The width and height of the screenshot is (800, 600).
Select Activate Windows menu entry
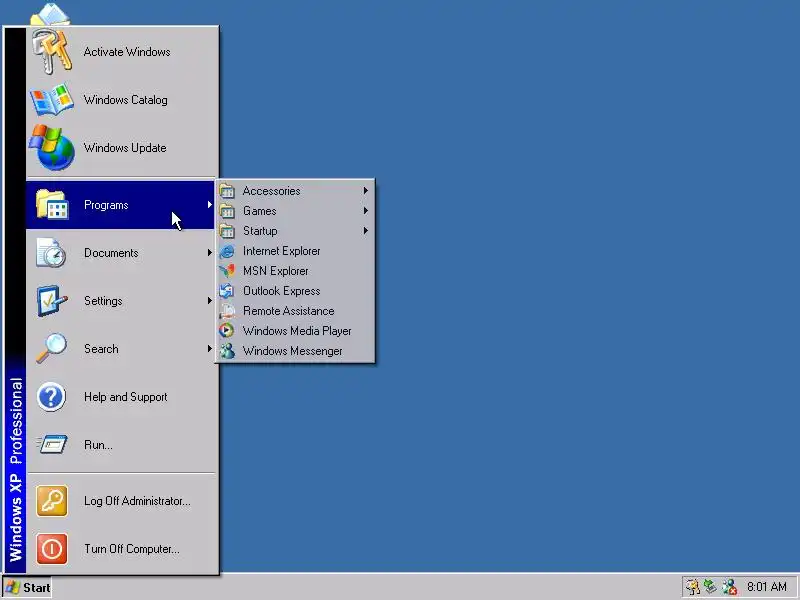(x=121, y=52)
